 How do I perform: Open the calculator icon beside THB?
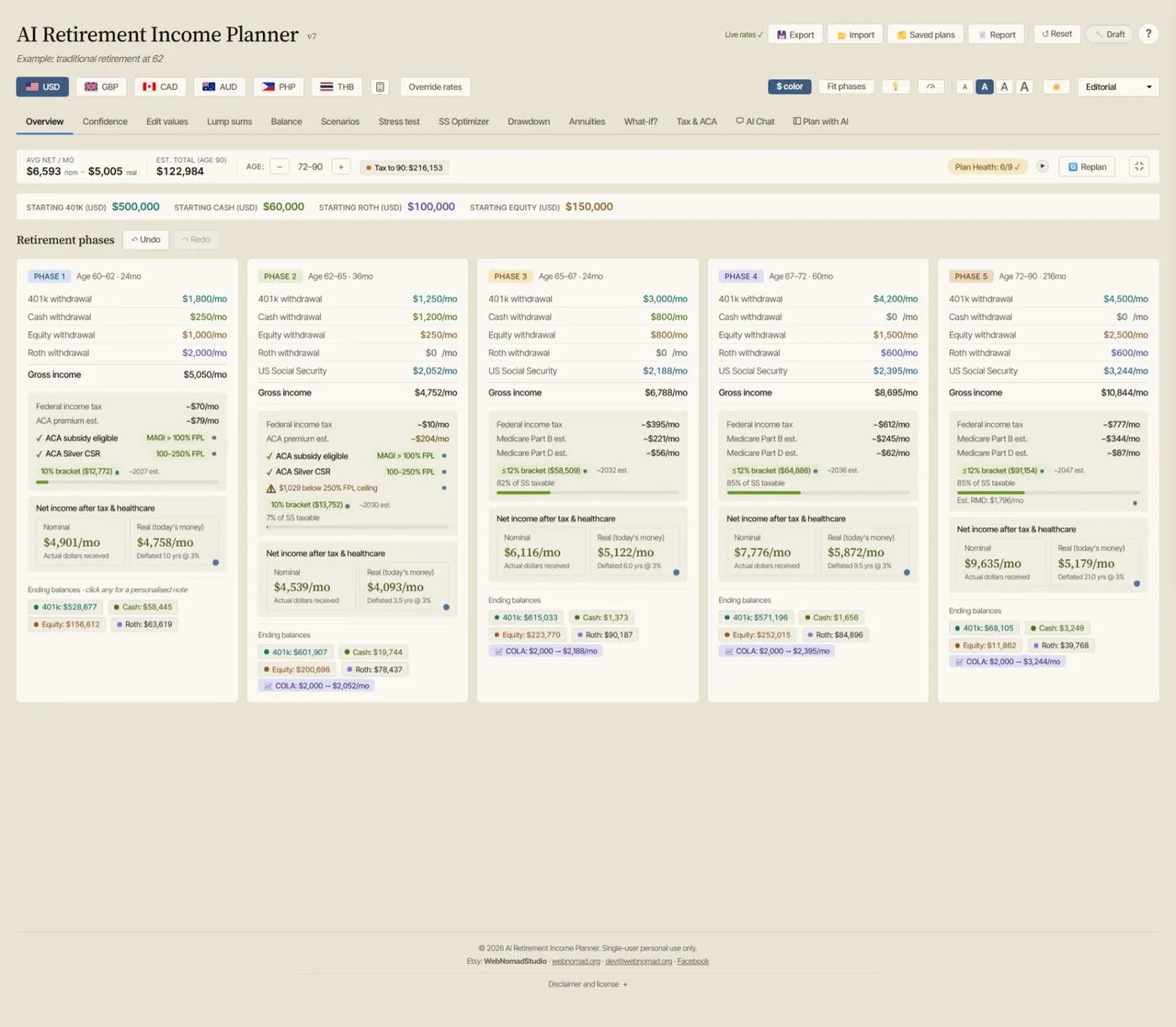coord(380,86)
